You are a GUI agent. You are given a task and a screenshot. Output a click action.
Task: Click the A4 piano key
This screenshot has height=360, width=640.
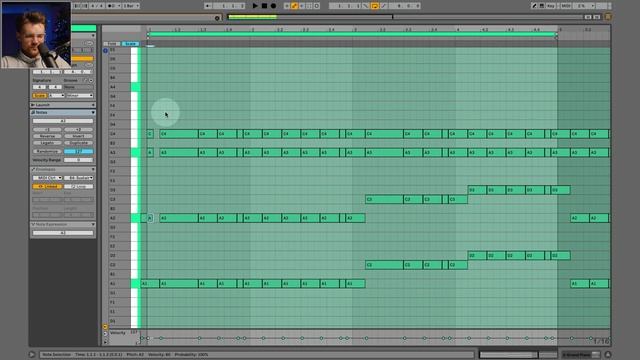coord(135,87)
